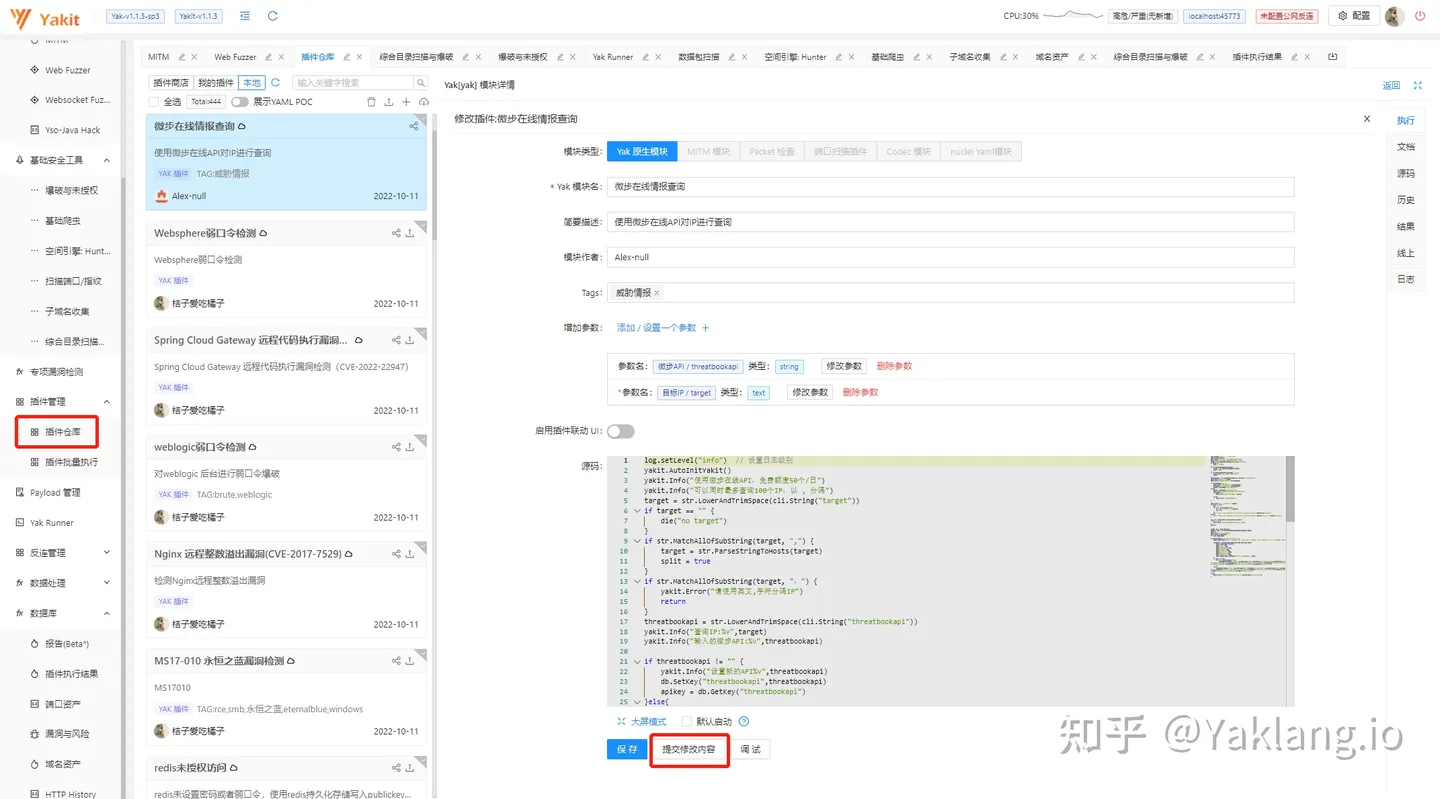Viewport: 1440px width, 799px height.
Task: Open 配置 settings with gear icon
Action: (1352, 16)
